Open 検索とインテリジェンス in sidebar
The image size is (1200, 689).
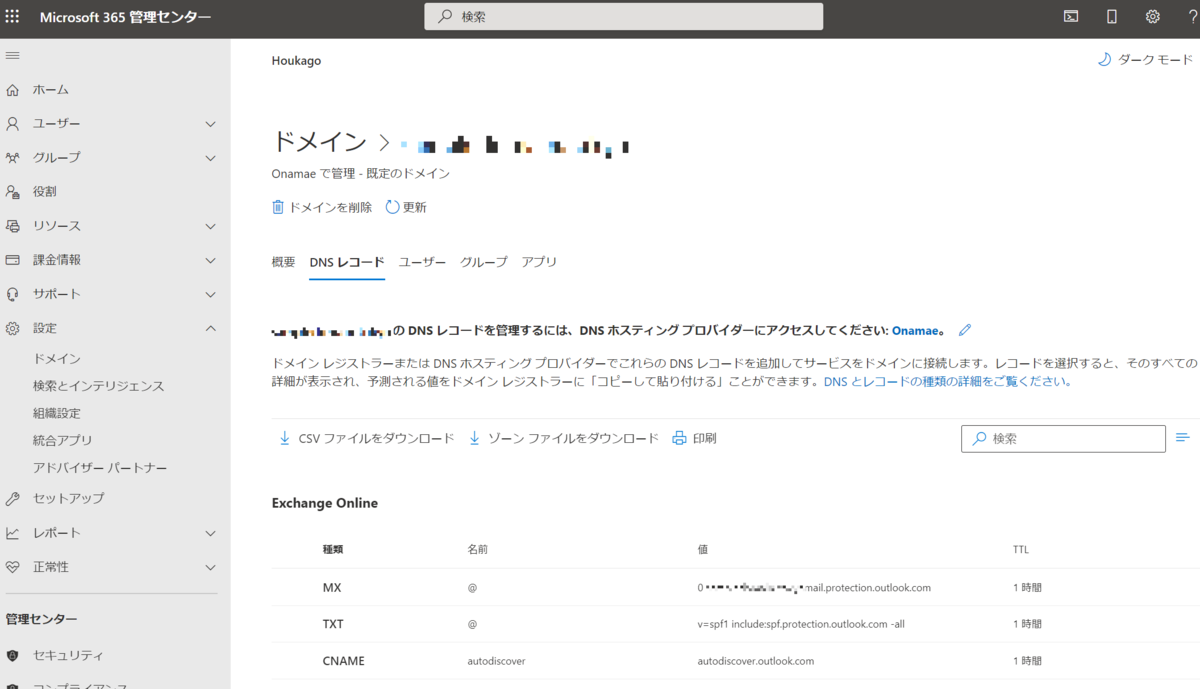point(99,386)
